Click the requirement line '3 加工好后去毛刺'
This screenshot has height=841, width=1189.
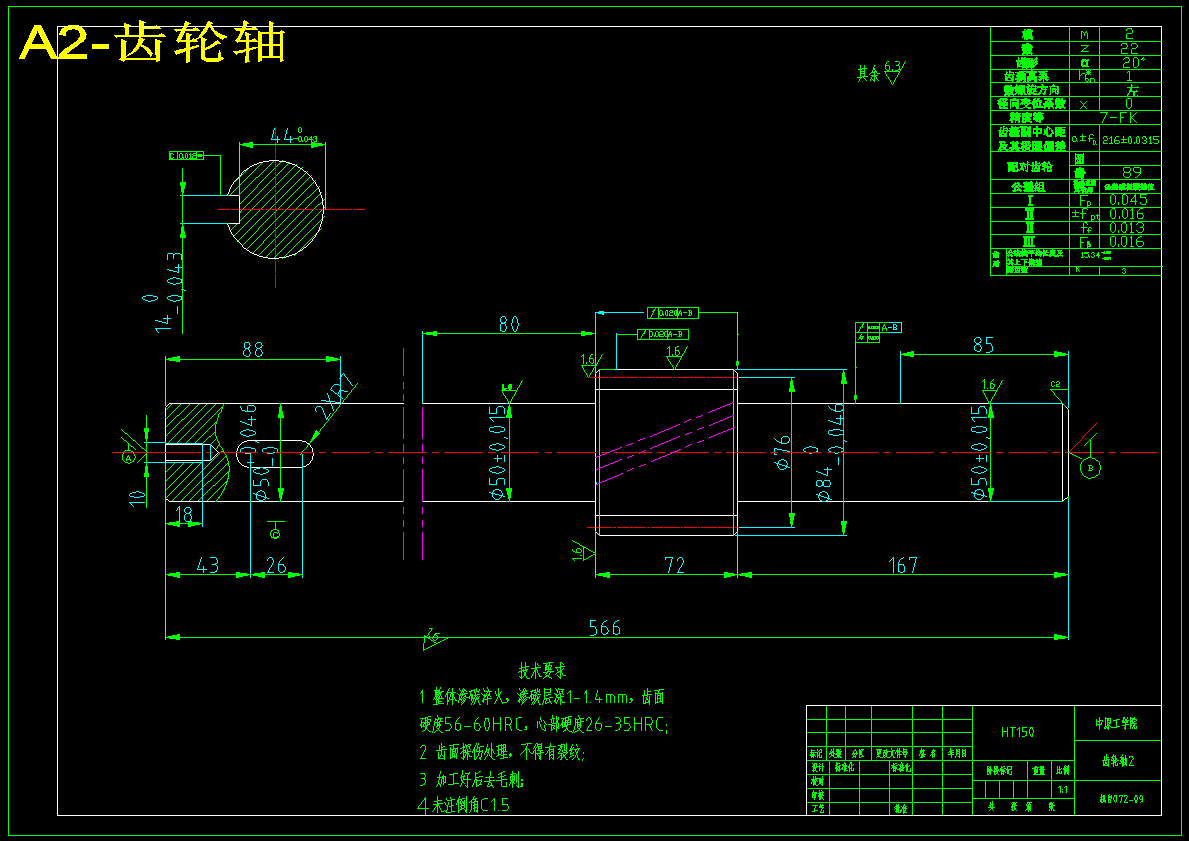(x=472, y=780)
